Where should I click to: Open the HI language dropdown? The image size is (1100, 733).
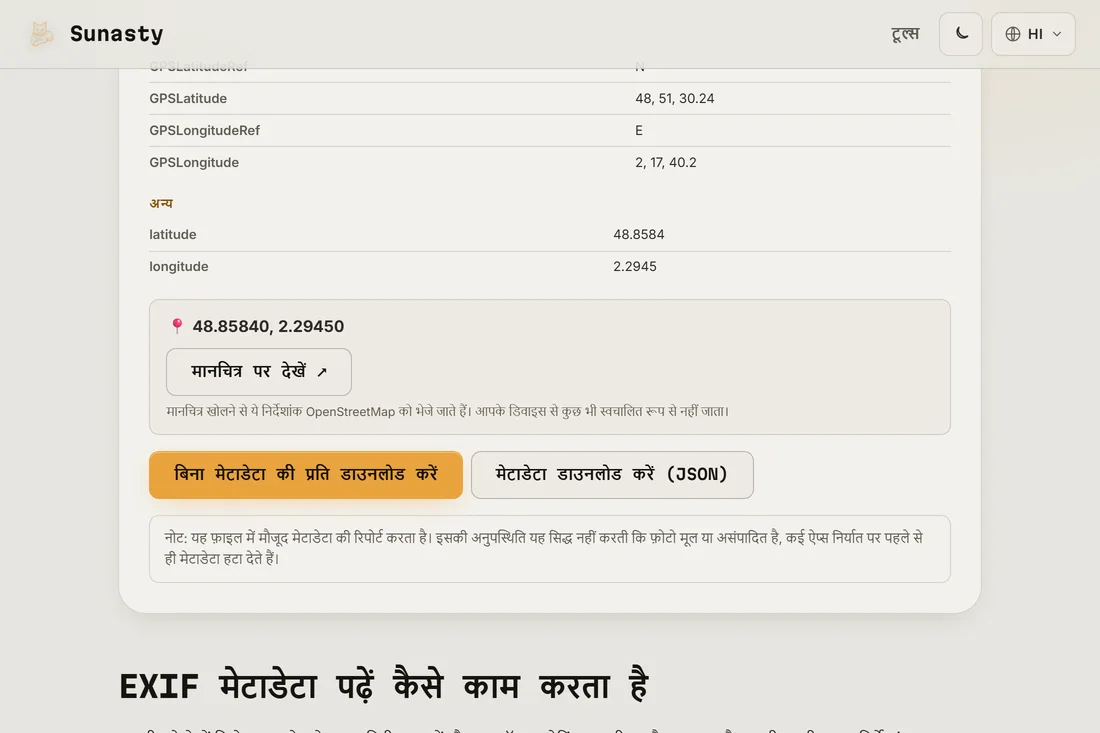(x=1033, y=34)
